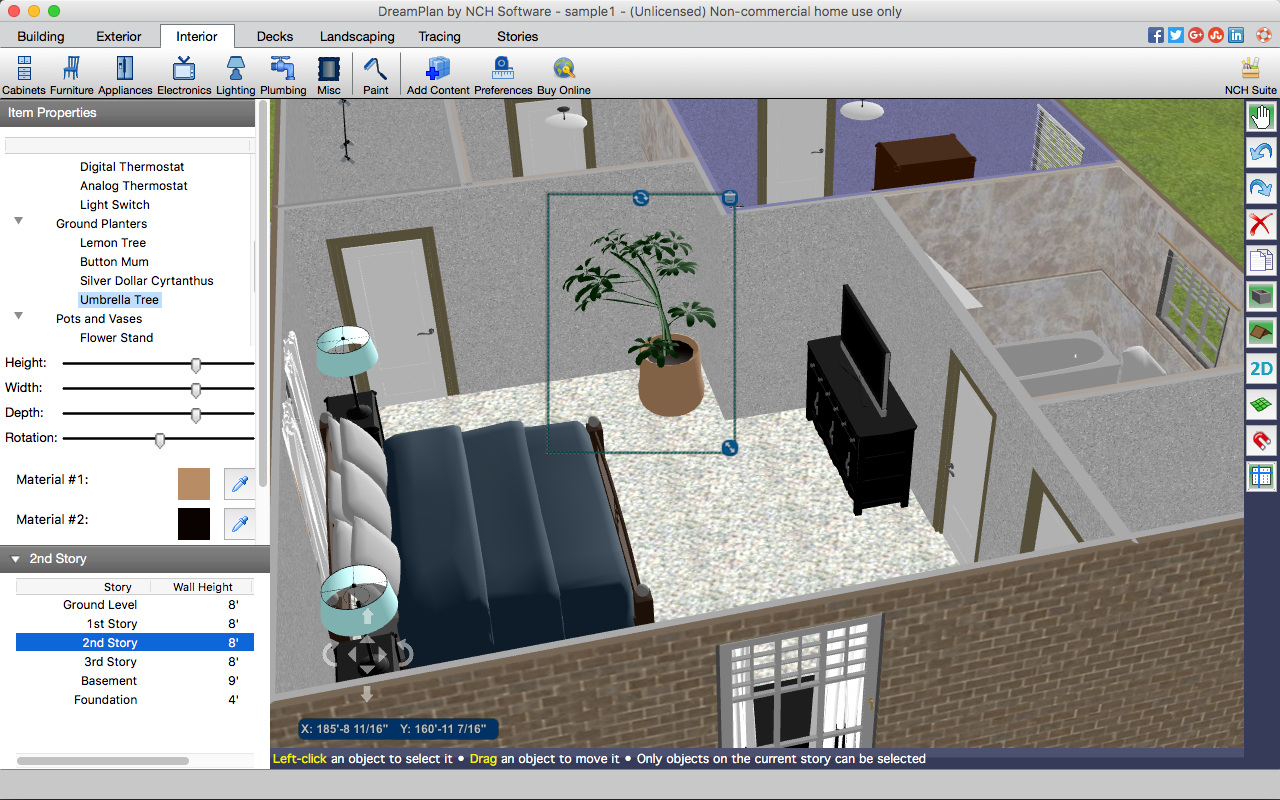Click the Electronics toolbar icon
The image size is (1280, 800).
tap(184, 75)
